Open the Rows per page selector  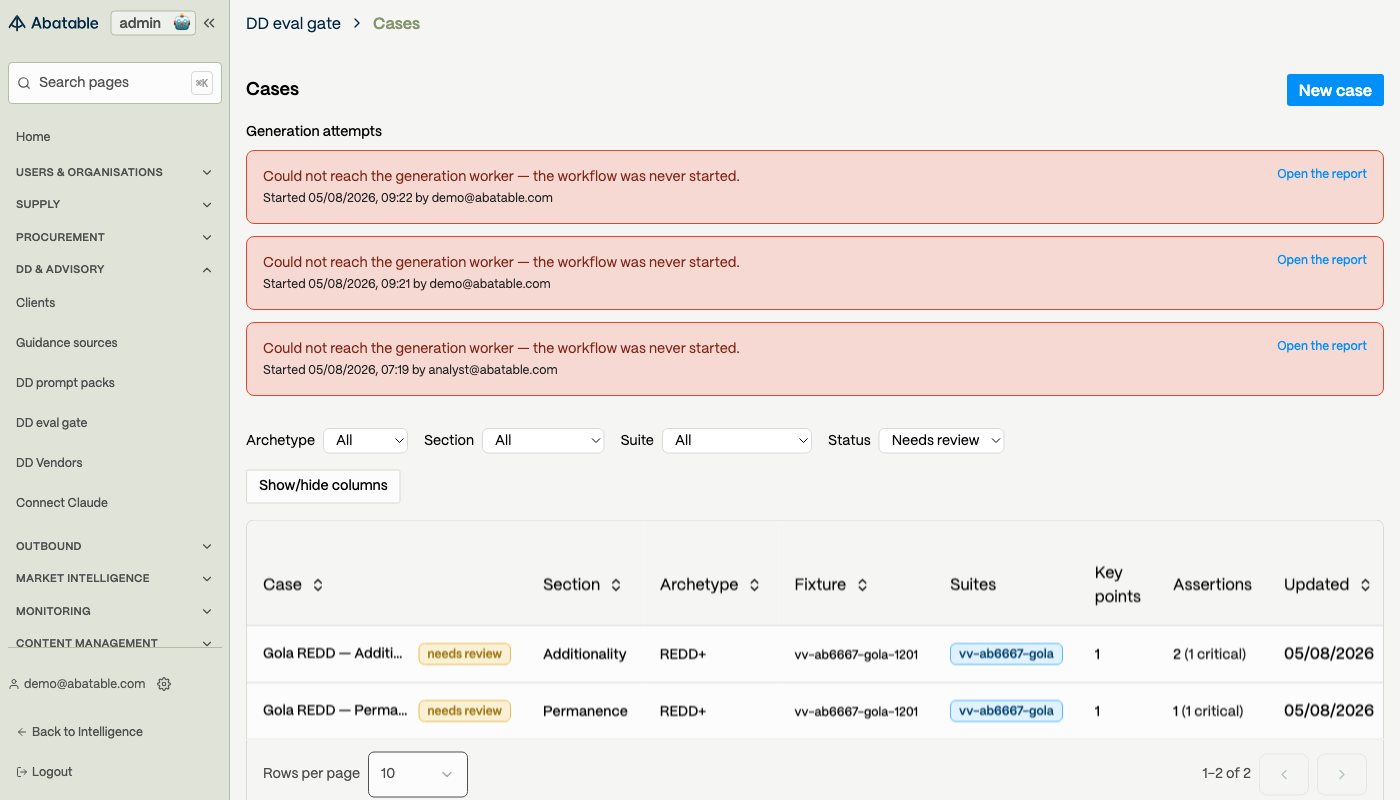click(418, 774)
